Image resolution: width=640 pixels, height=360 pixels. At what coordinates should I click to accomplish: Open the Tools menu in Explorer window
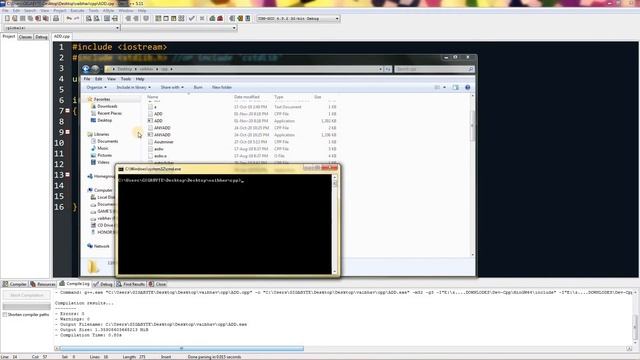tap(126, 79)
